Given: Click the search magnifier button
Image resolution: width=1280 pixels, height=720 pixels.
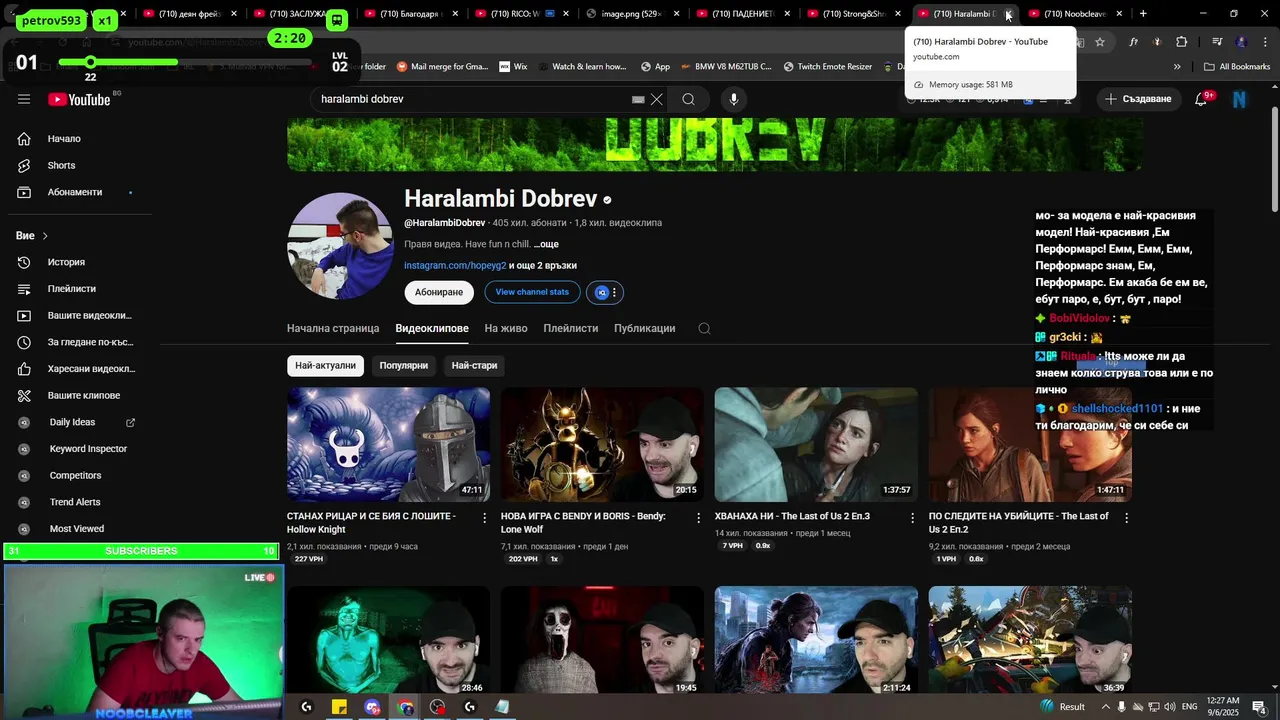Looking at the screenshot, I should tap(688, 99).
